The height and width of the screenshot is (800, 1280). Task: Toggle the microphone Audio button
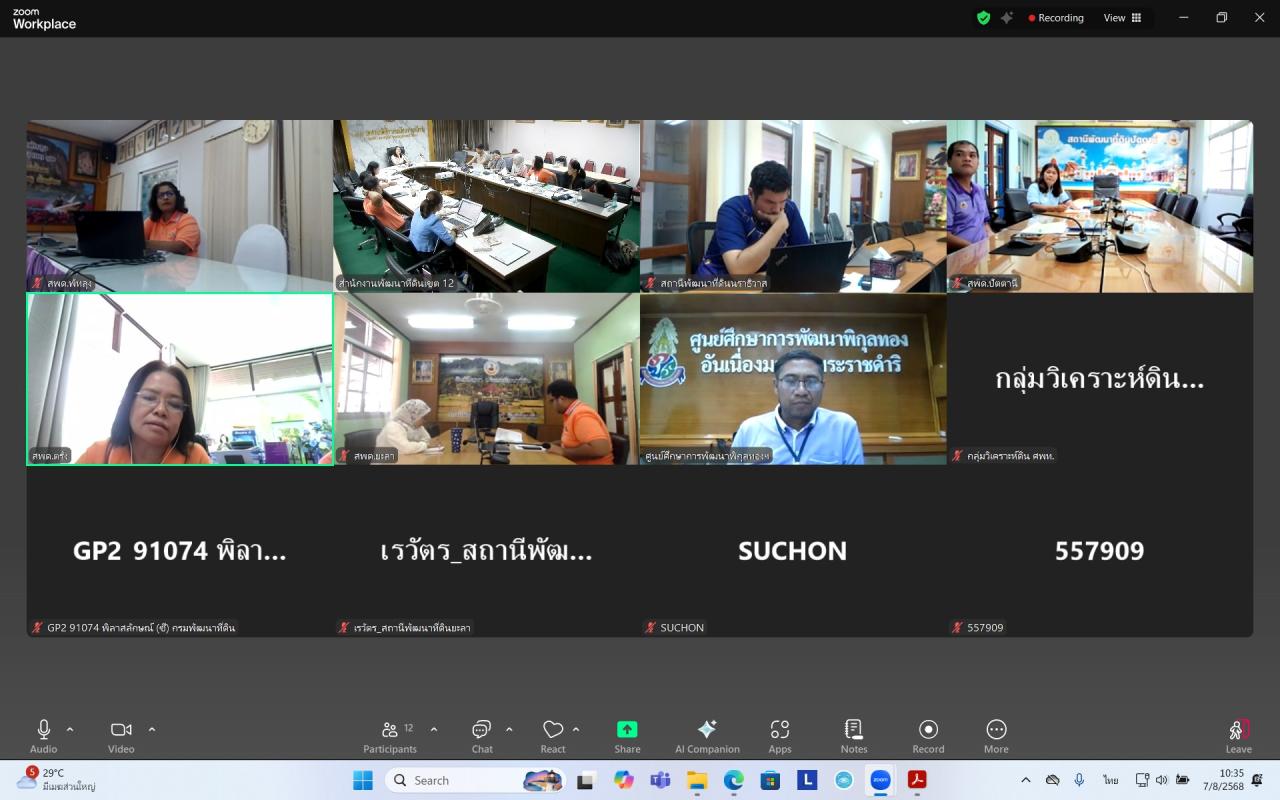[x=44, y=736]
